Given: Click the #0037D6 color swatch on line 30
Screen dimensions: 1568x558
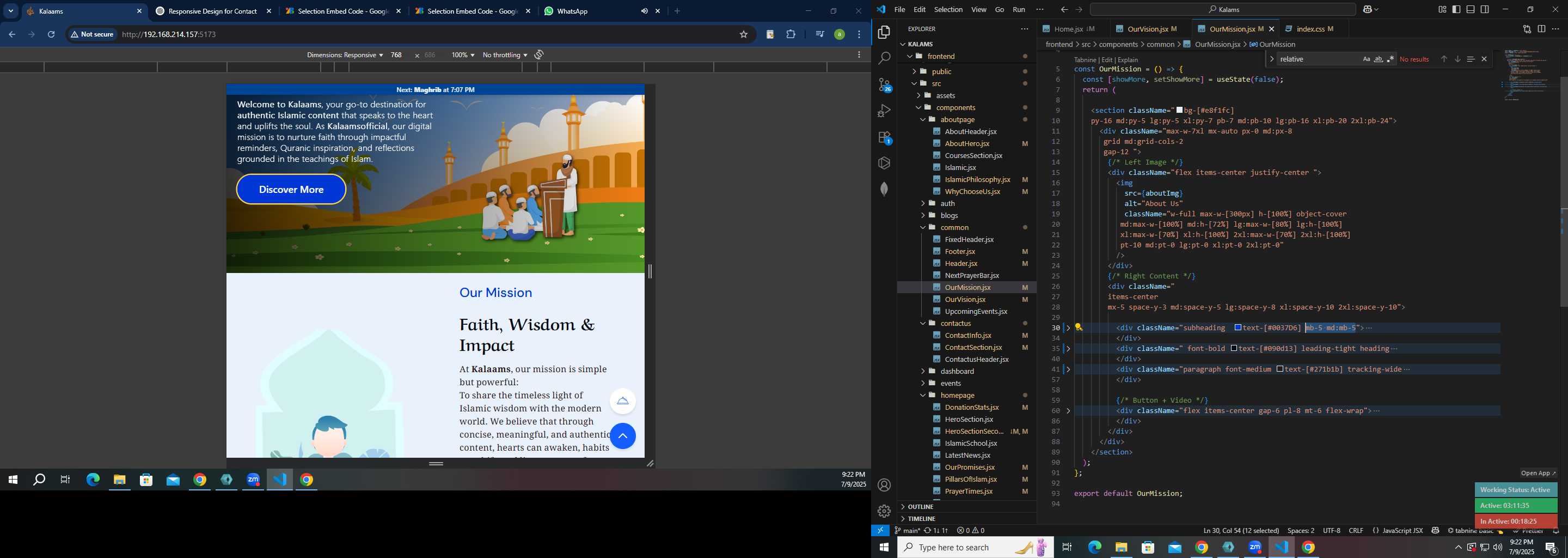Looking at the screenshot, I should pos(1238,327).
